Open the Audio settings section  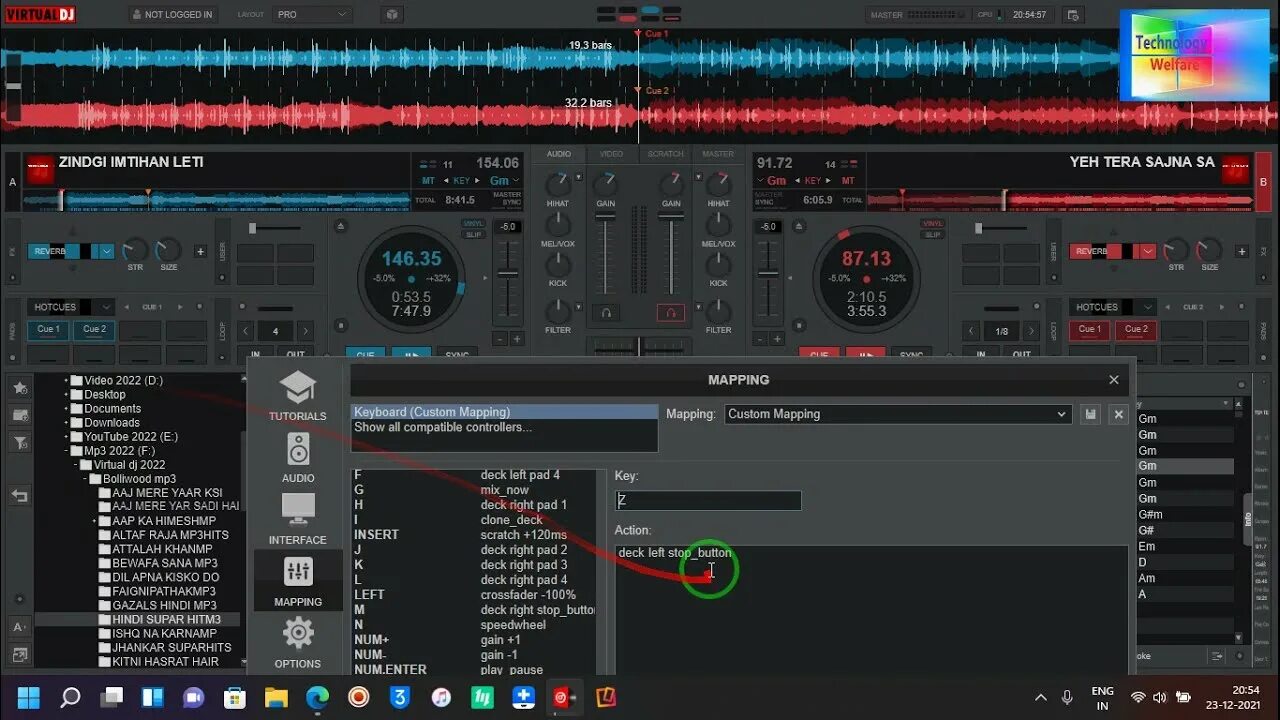(x=298, y=458)
